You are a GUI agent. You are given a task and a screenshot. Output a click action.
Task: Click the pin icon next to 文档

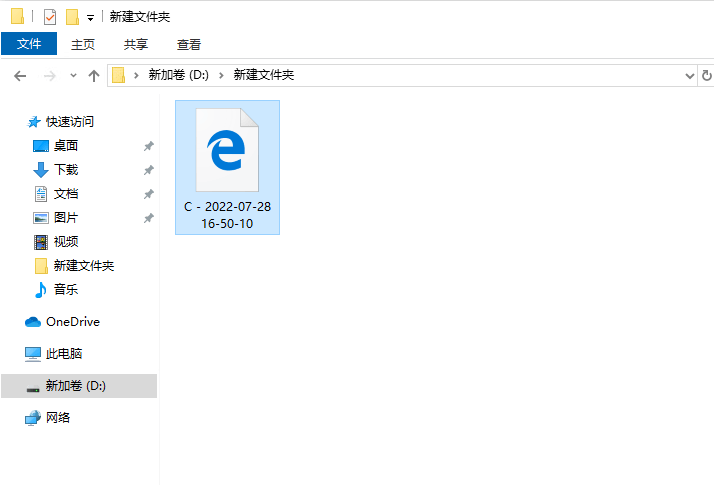(148, 194)
